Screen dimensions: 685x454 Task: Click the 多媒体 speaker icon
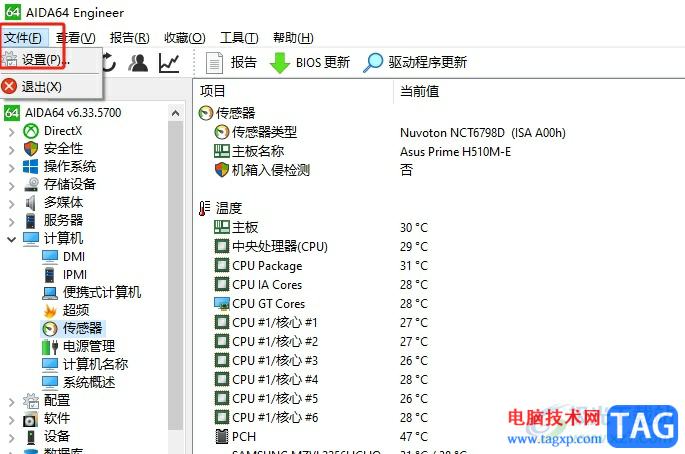31,202
